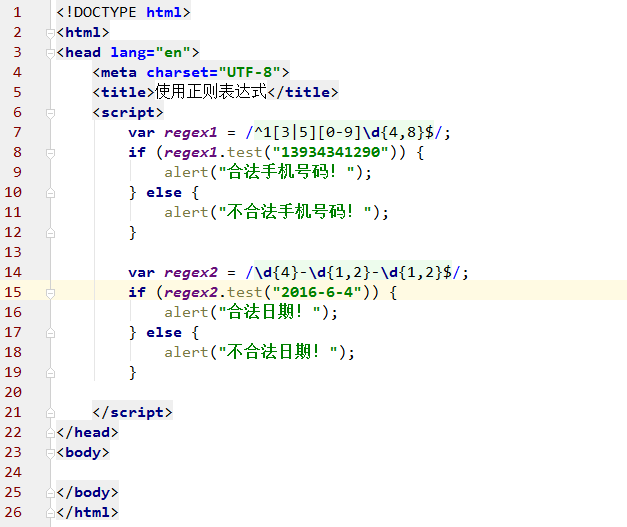The image size is (627, 527).
Task: Click line number 1 in the gutter
Action: (x=17, y=12)
